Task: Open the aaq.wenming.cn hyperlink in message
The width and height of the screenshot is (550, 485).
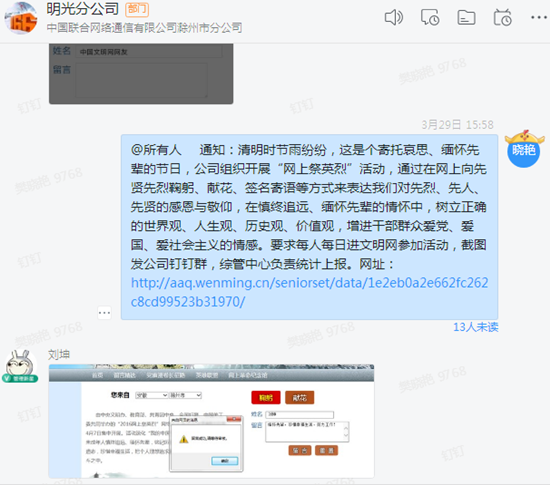Action: [x=309, y=292]
